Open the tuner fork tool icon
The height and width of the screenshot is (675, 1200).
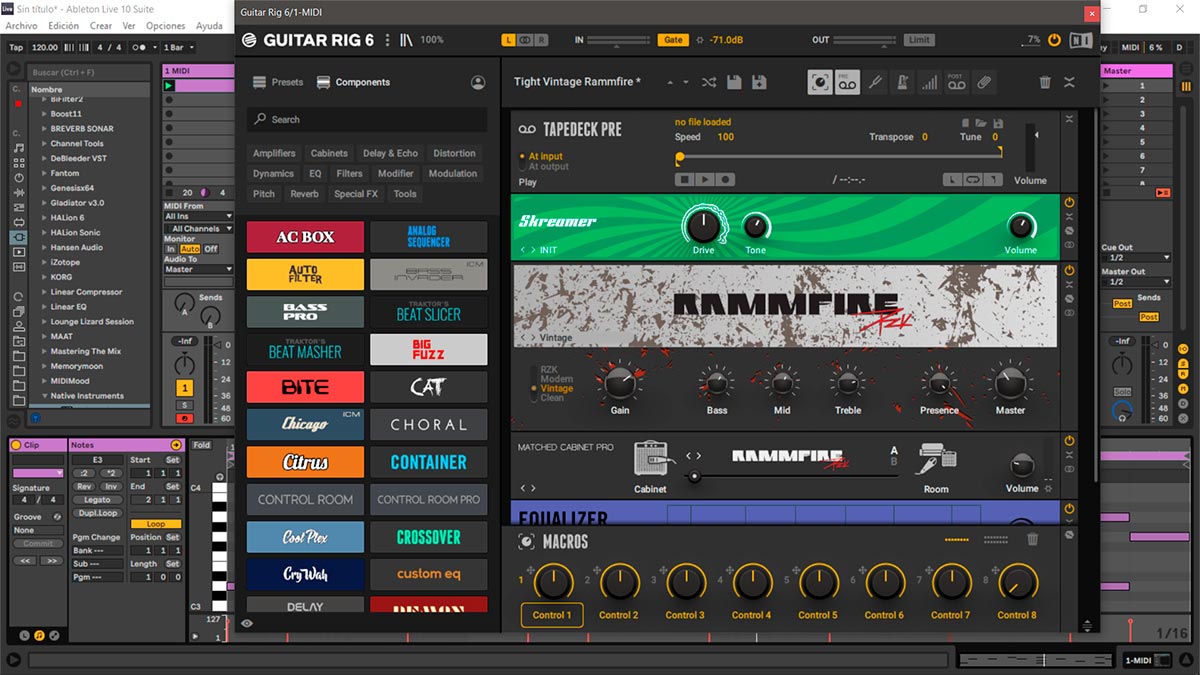point(875,82)
